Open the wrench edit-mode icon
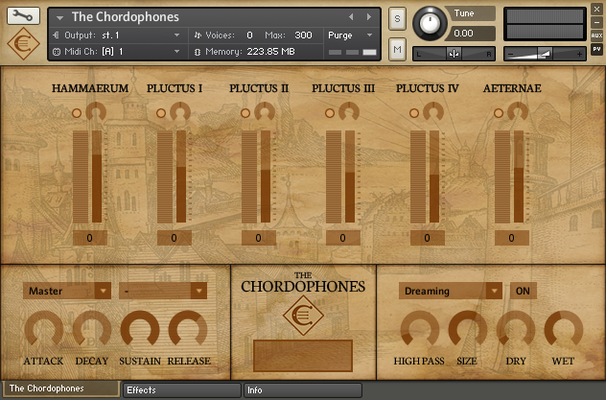This screenshot has height=400, width=606. (x=23, y=16)
